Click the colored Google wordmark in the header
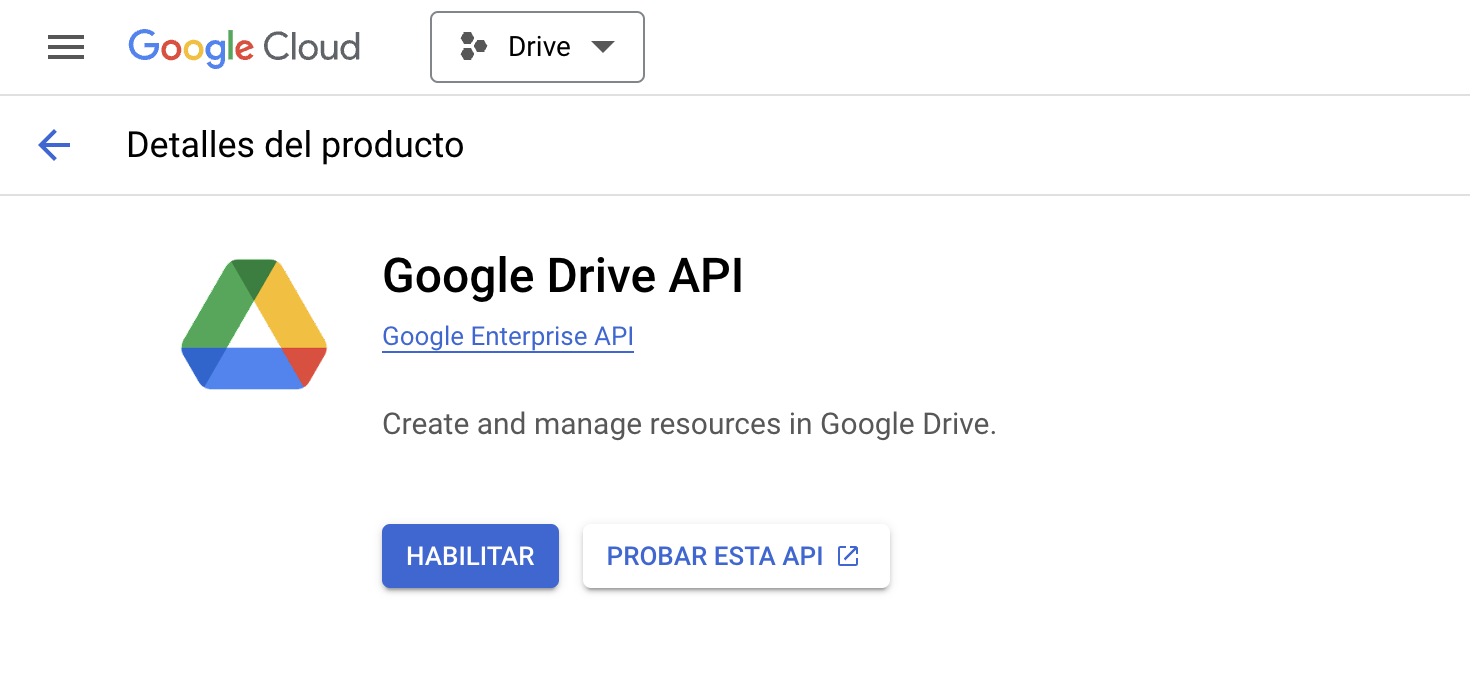This screenshot has width=1470, height=698. pyautogui.click(x=191, y=47)
